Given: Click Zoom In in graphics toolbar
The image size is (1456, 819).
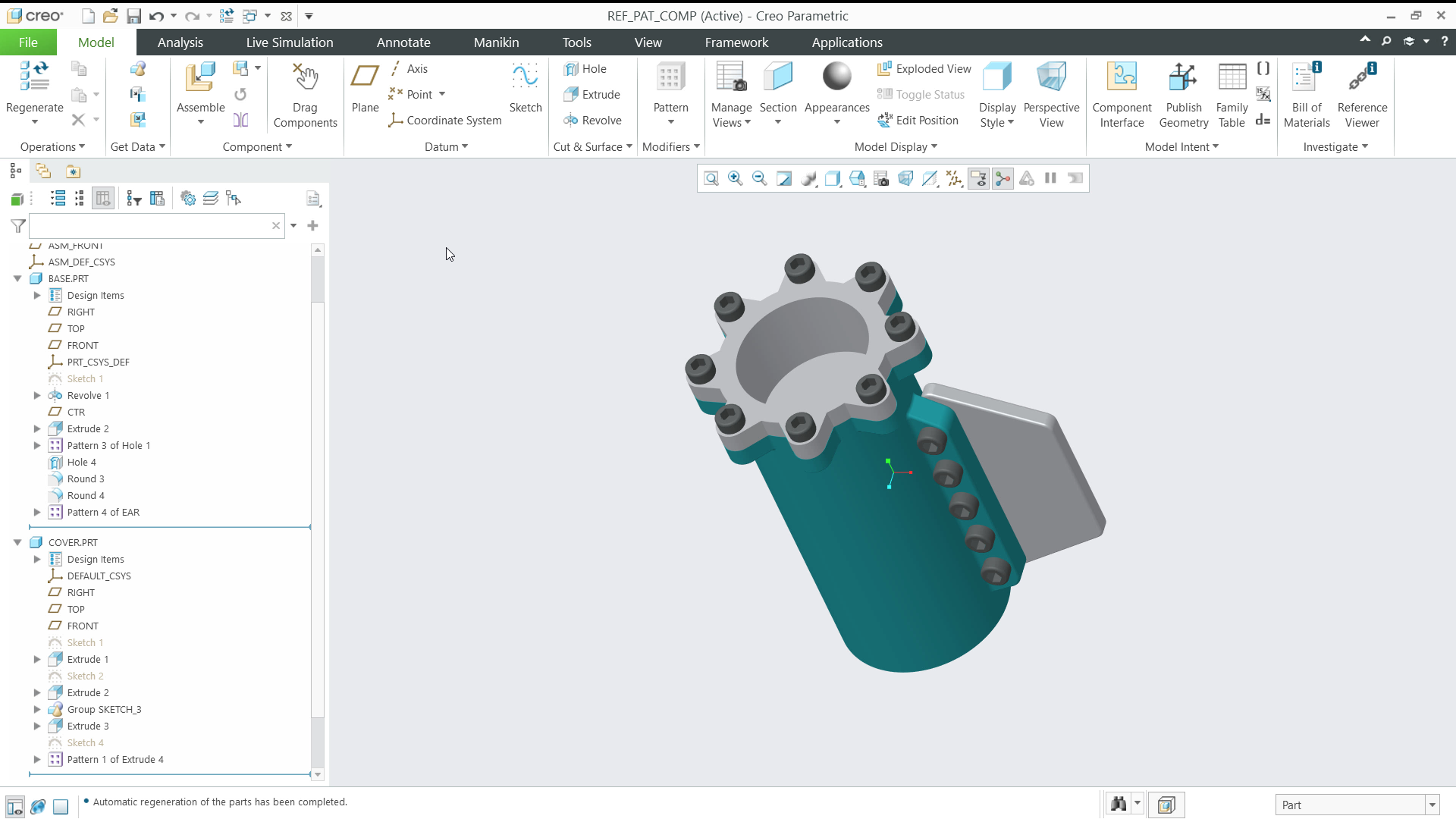Looking at the screenshot, I should 735,178.
